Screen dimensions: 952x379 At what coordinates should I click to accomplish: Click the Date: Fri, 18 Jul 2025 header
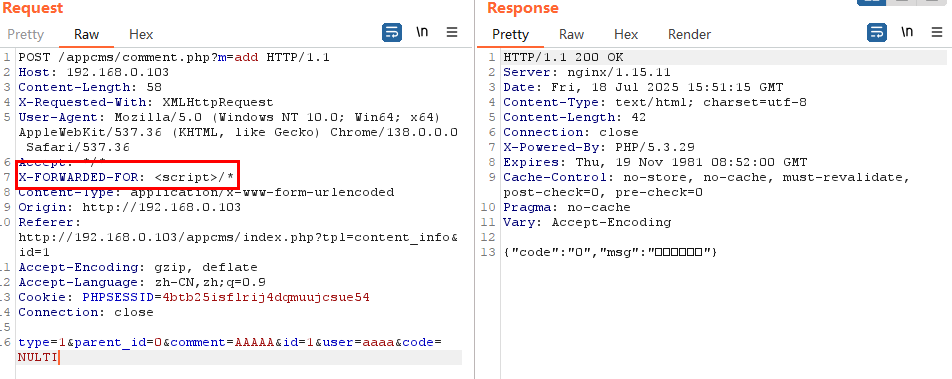(644, 87)
